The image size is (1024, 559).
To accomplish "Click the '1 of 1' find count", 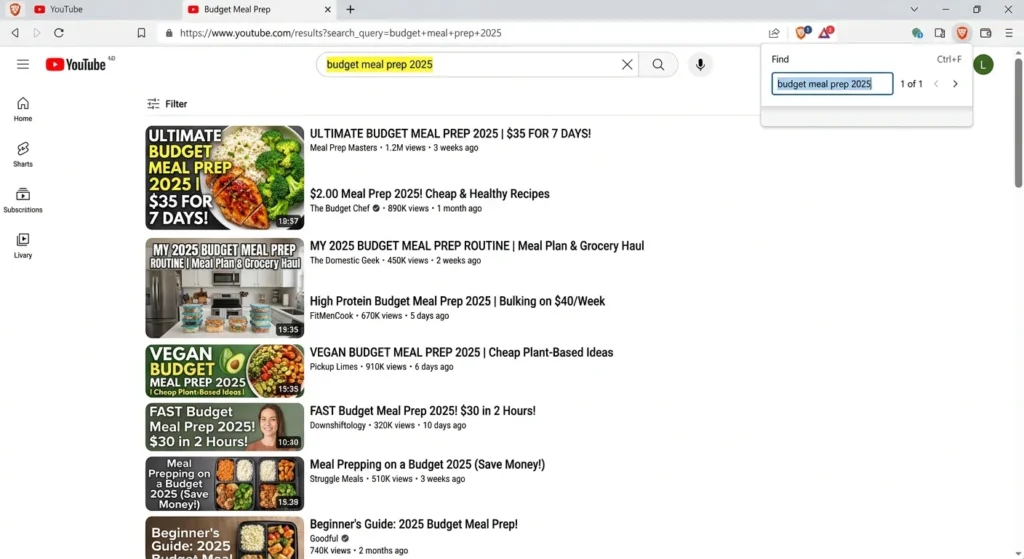I will [x=911, y=84].
